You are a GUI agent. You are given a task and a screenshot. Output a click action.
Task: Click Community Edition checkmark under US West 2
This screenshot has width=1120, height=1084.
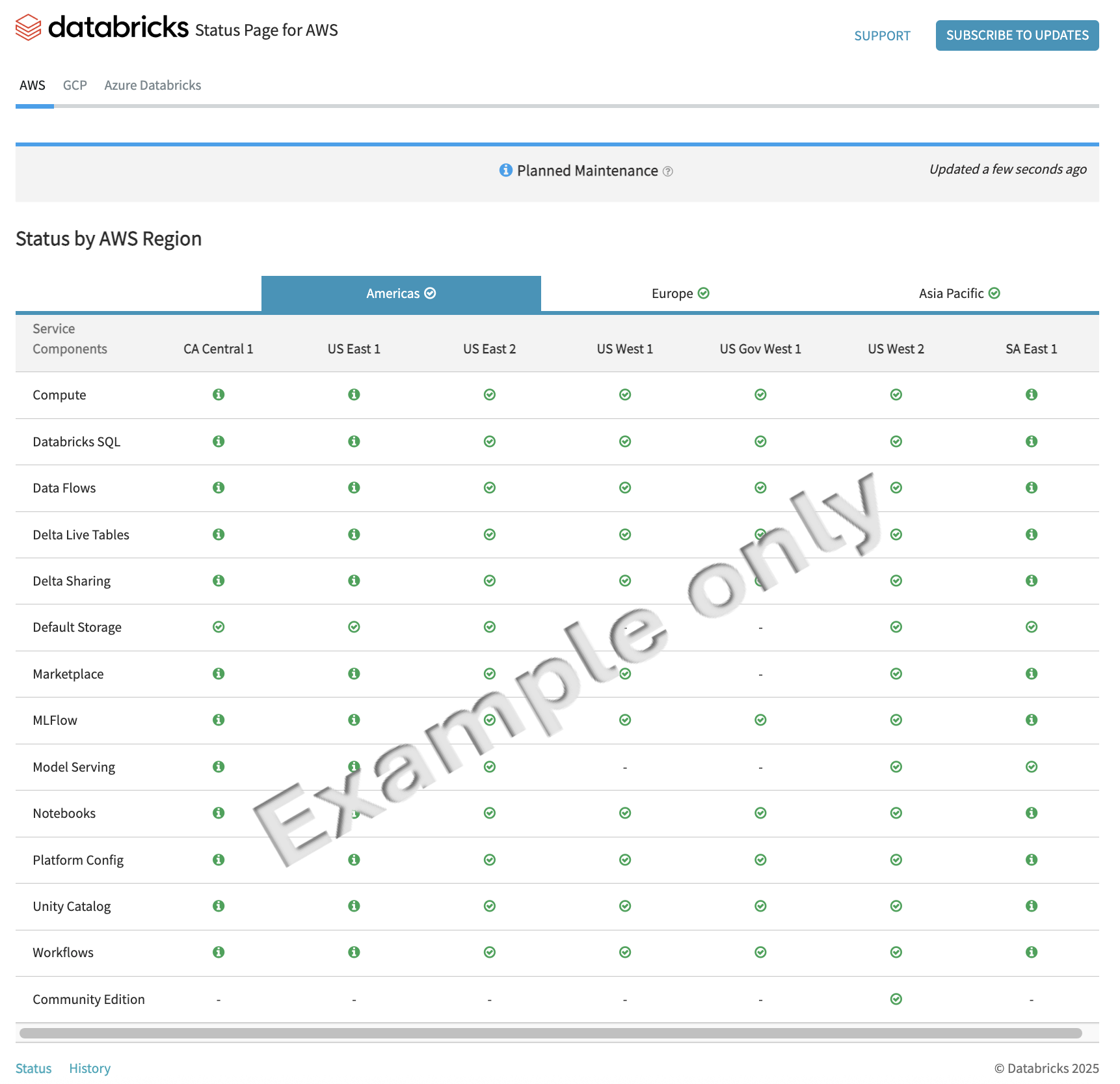[896, 999]
